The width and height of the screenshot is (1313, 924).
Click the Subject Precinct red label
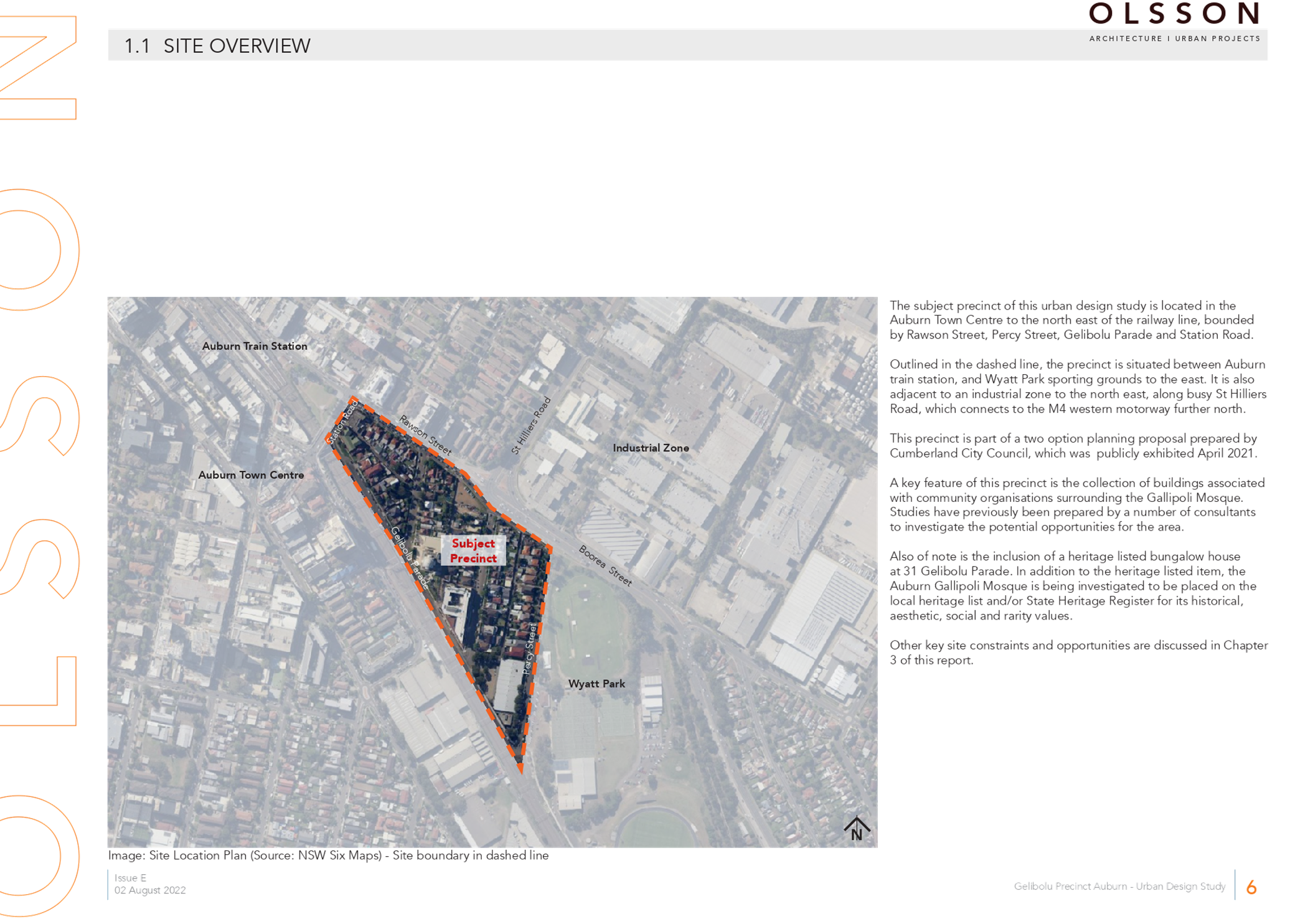(473, 551)
